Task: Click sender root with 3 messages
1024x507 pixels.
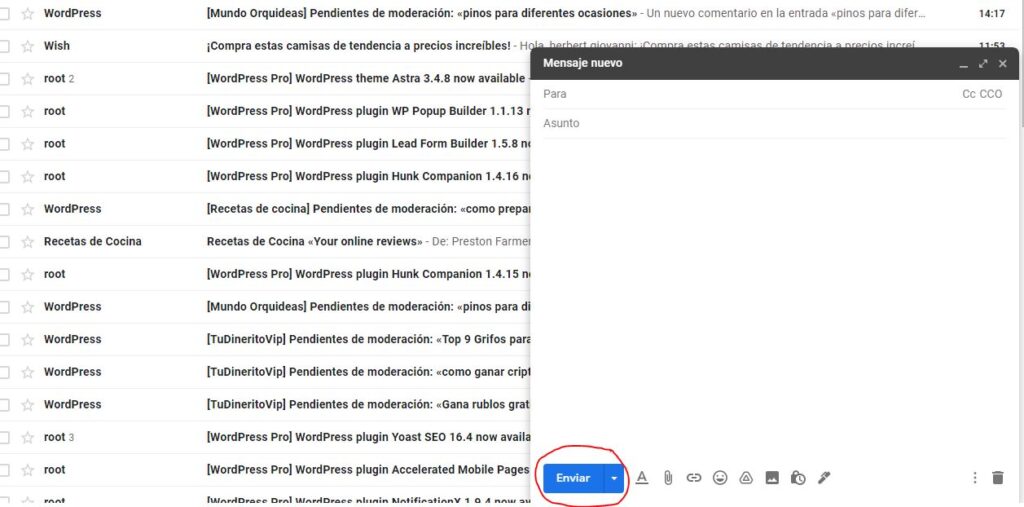Action: click(x=59, y=437)
